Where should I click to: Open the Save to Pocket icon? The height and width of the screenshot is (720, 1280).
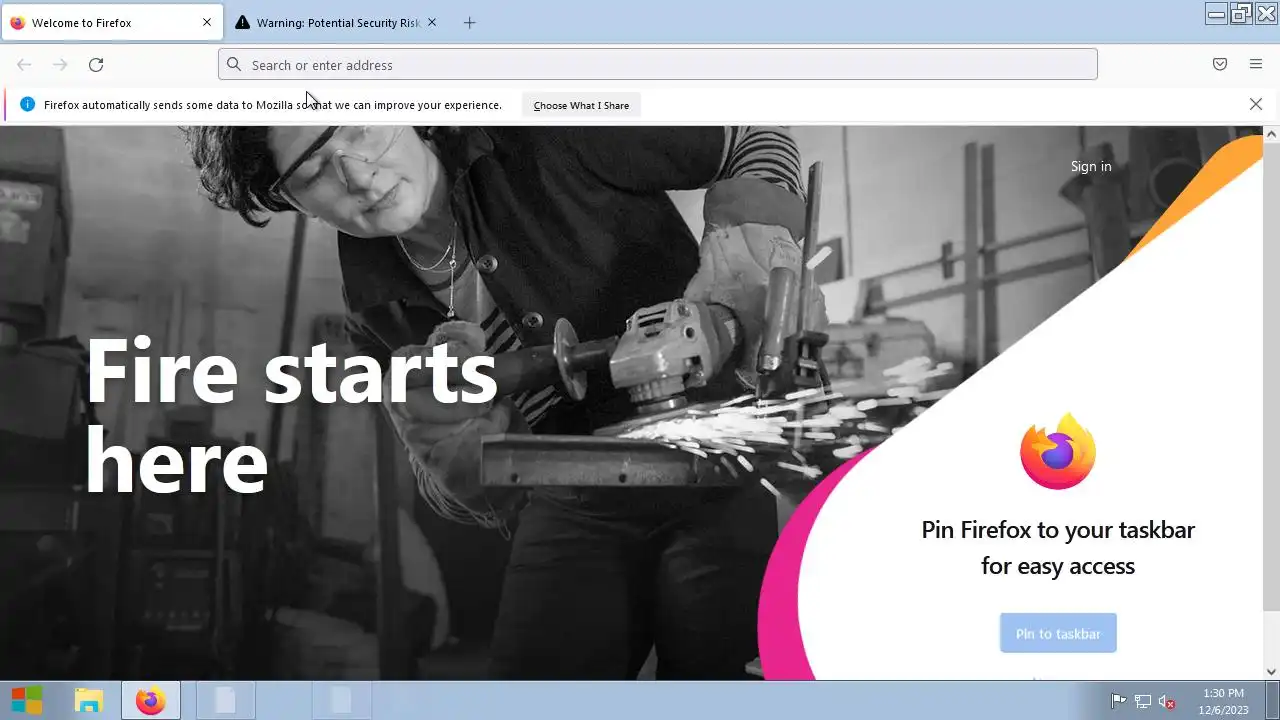click(1220, 65)
